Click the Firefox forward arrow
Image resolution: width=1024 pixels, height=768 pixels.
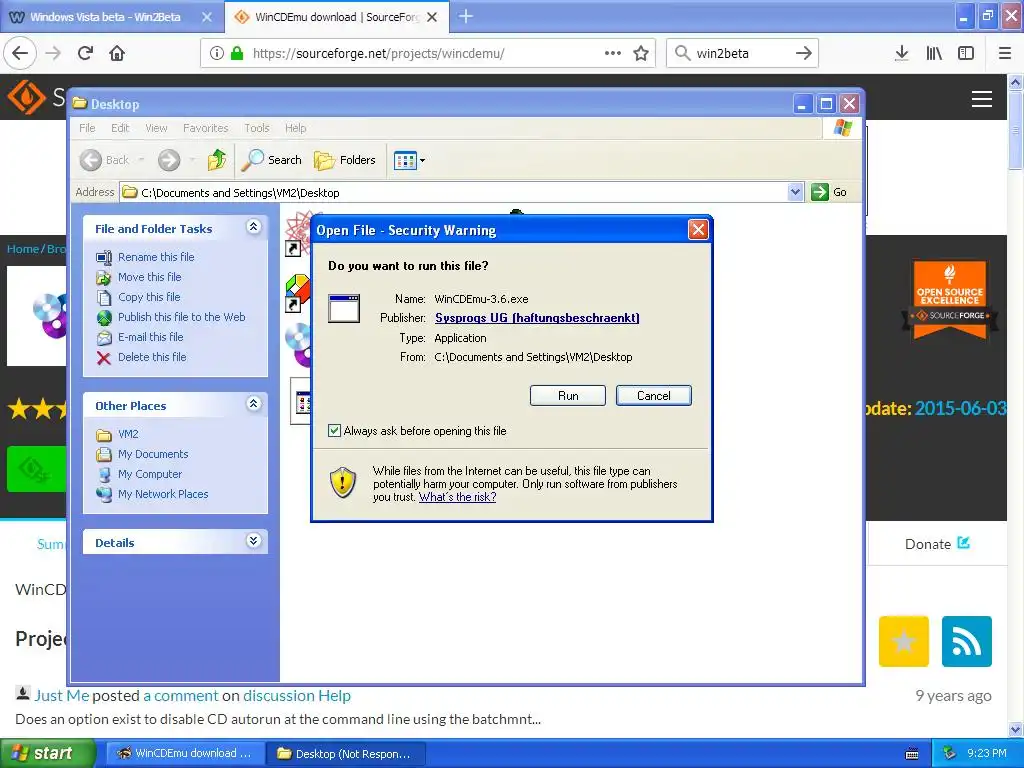(x=54, y=53)
